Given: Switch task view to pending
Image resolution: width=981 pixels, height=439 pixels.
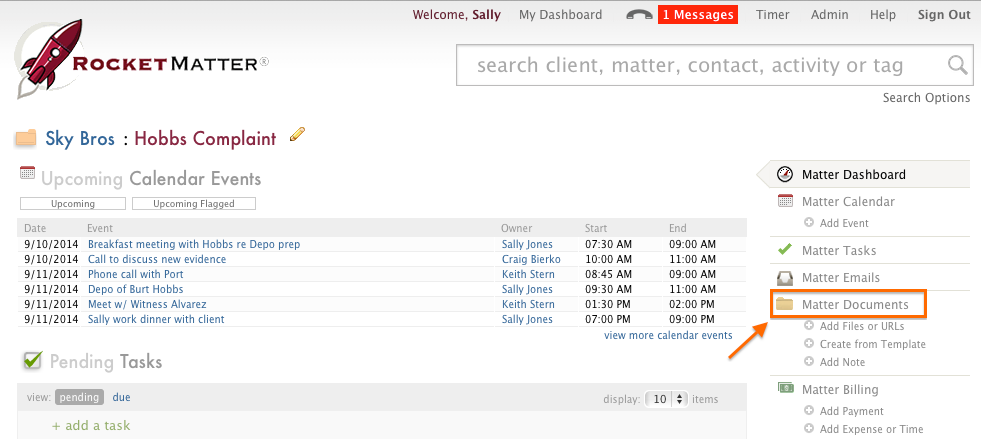Looking at the screenshot, I should click(79, 398).
